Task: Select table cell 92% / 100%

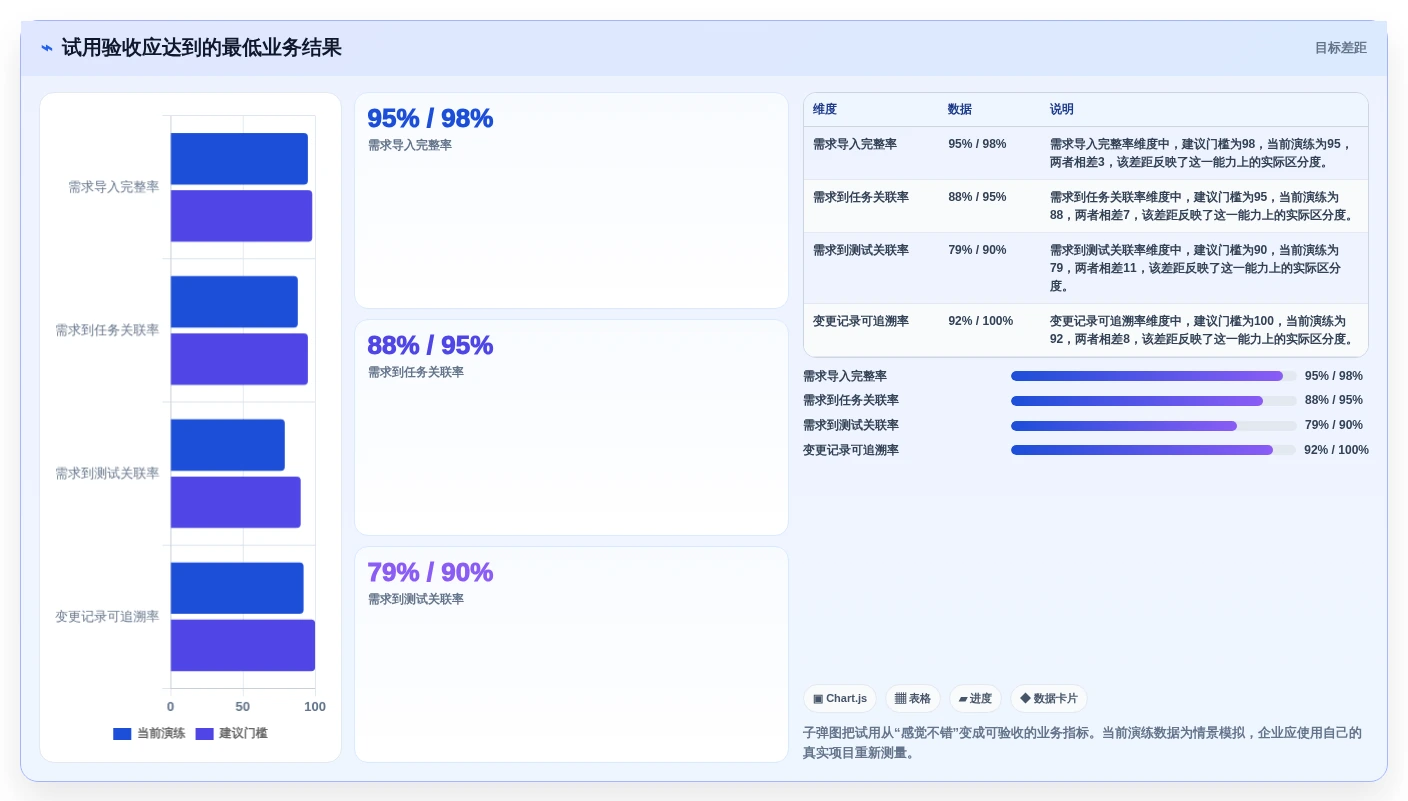Action: 980,321
